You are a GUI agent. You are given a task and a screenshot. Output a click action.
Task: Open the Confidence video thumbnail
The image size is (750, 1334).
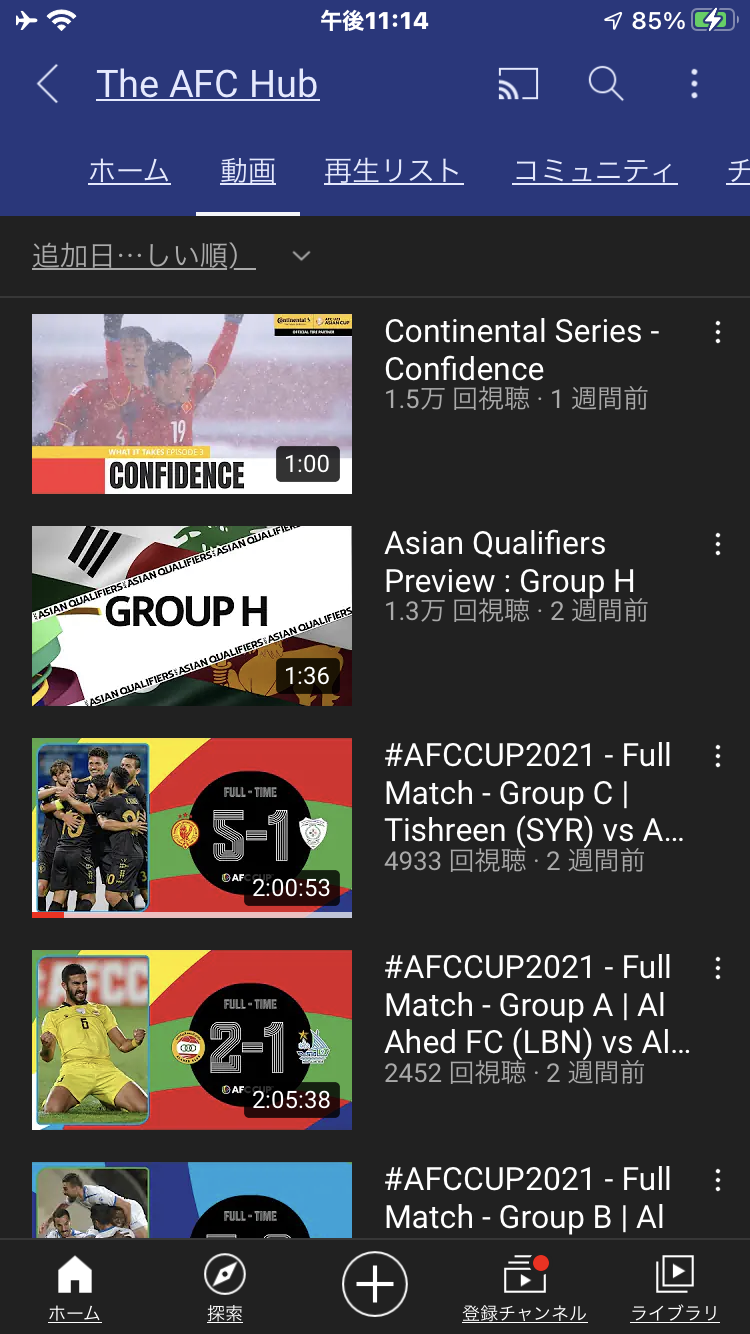pos(192,404)
